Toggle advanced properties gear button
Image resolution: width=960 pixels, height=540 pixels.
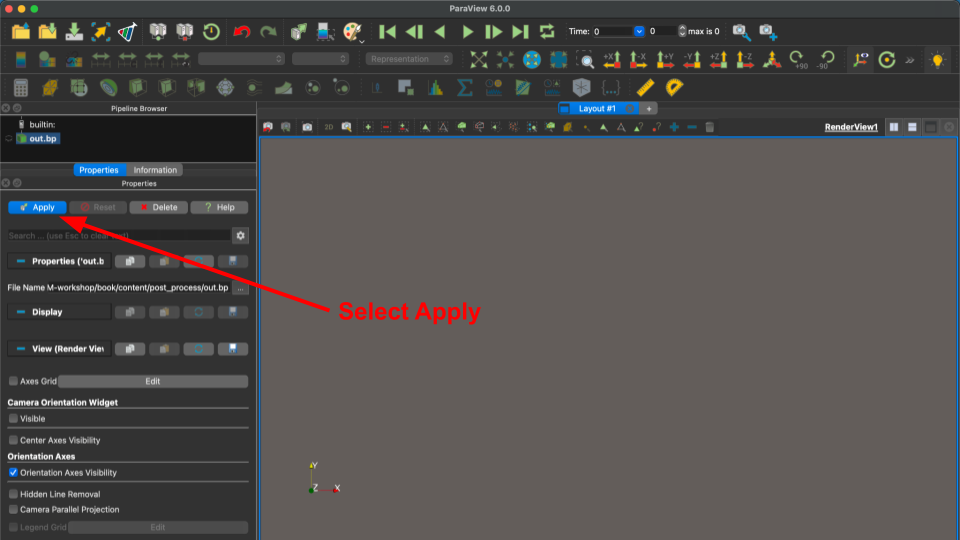click(241, 236)
